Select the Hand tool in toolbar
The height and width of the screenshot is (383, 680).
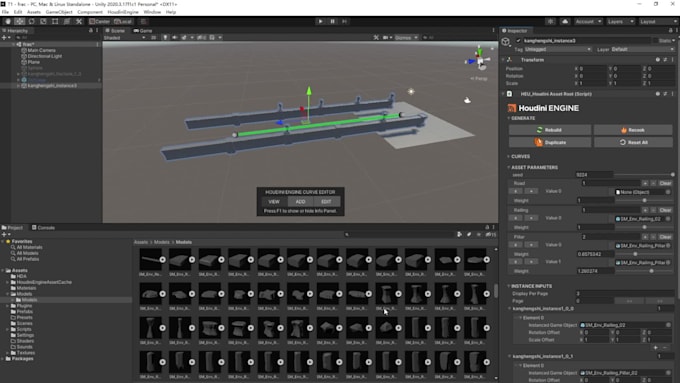click(x=8, y=21)
